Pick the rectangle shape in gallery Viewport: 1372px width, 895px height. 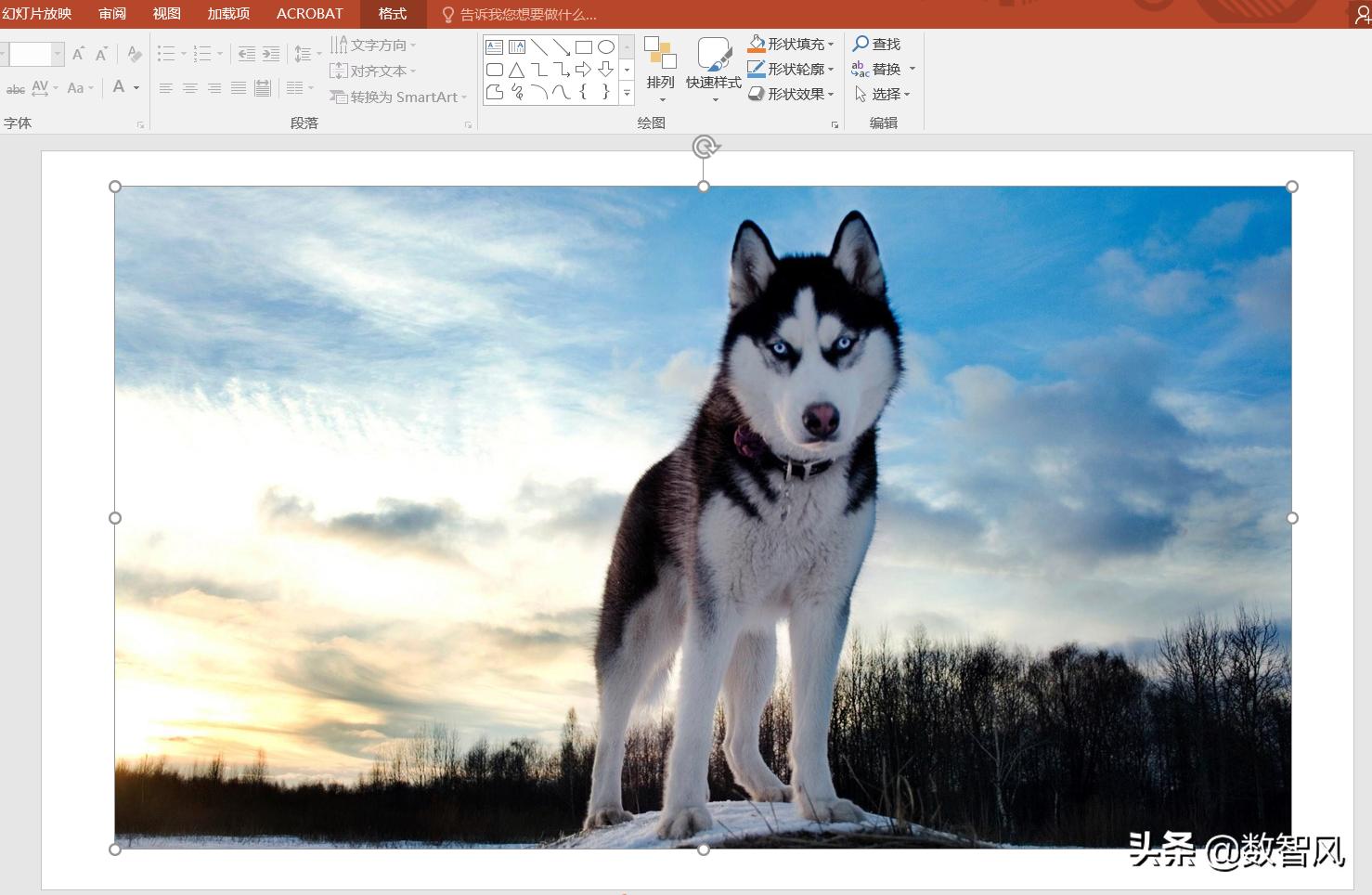pyautogui.click(x=584, y=47)
